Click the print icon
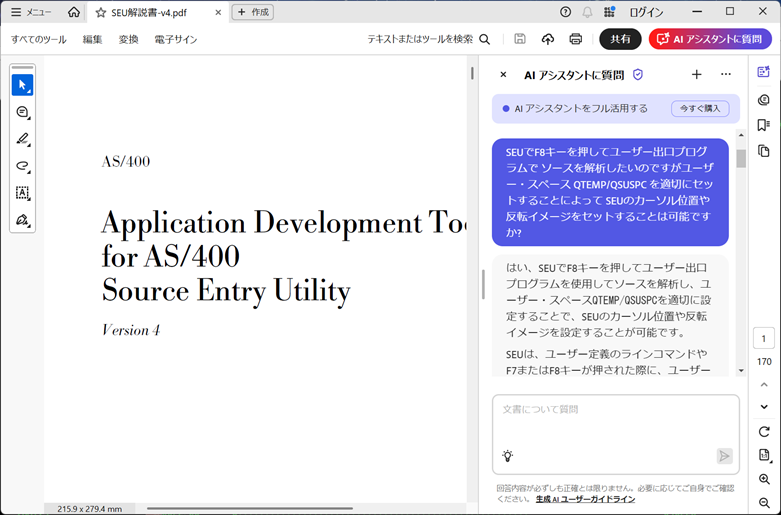Image resolution: width=781 pixels, height=515 pixels. tap(575, 39)
